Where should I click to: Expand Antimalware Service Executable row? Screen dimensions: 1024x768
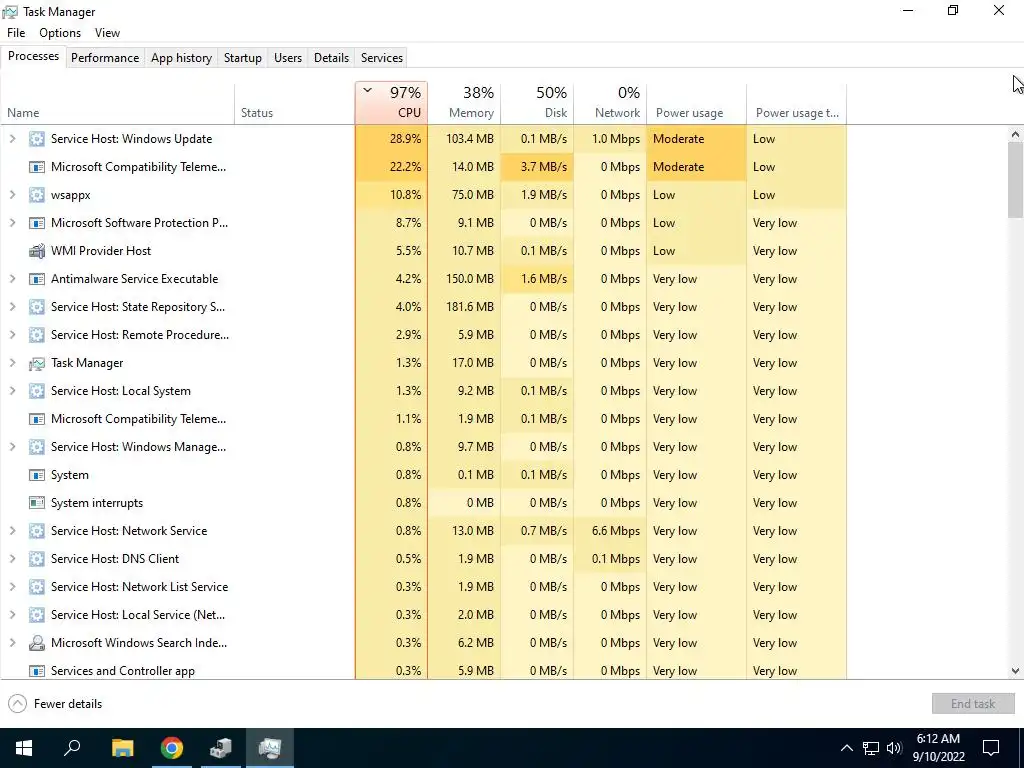[12, 279]
